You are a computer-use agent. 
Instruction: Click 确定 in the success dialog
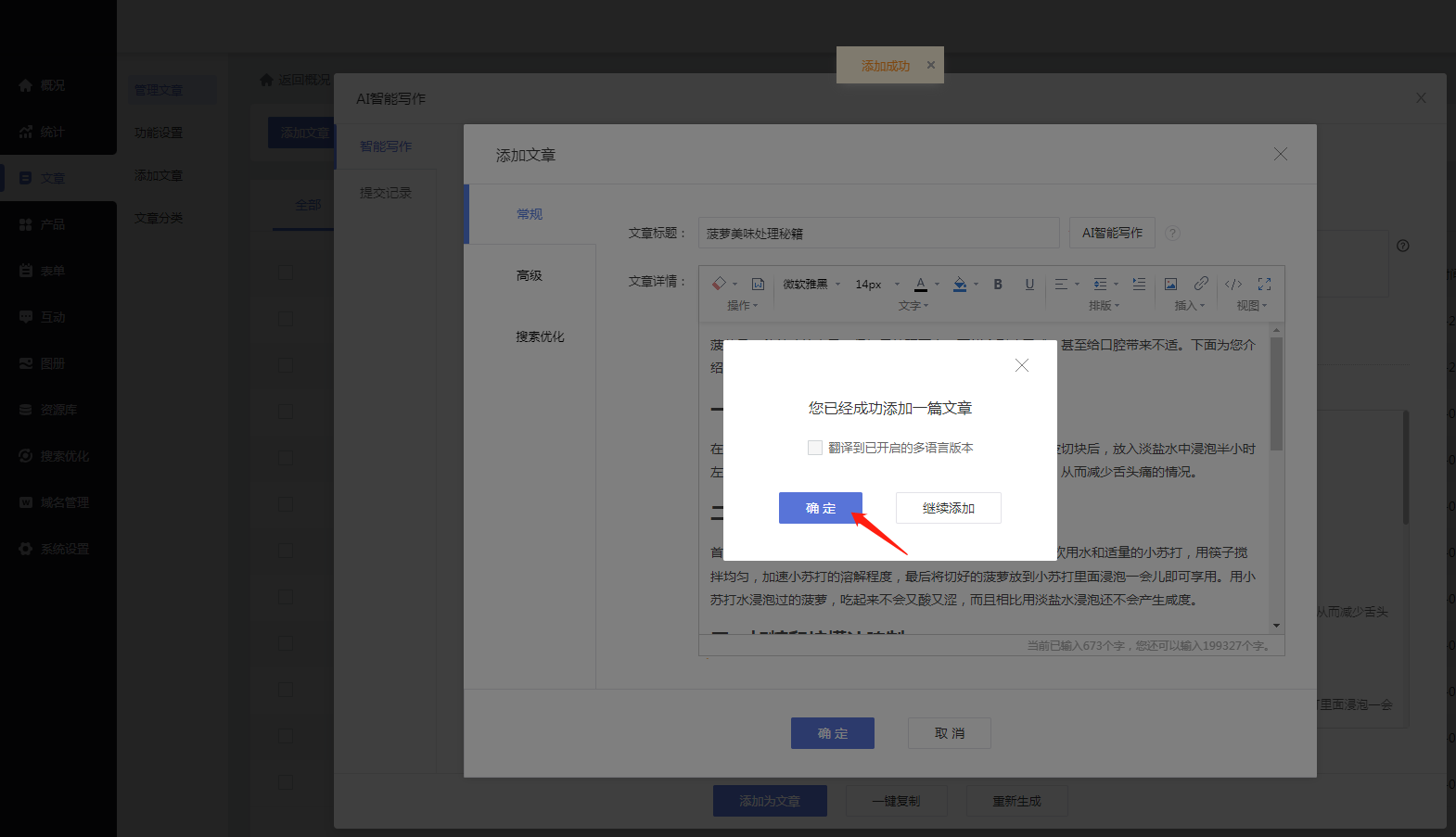tap(821, 508)
